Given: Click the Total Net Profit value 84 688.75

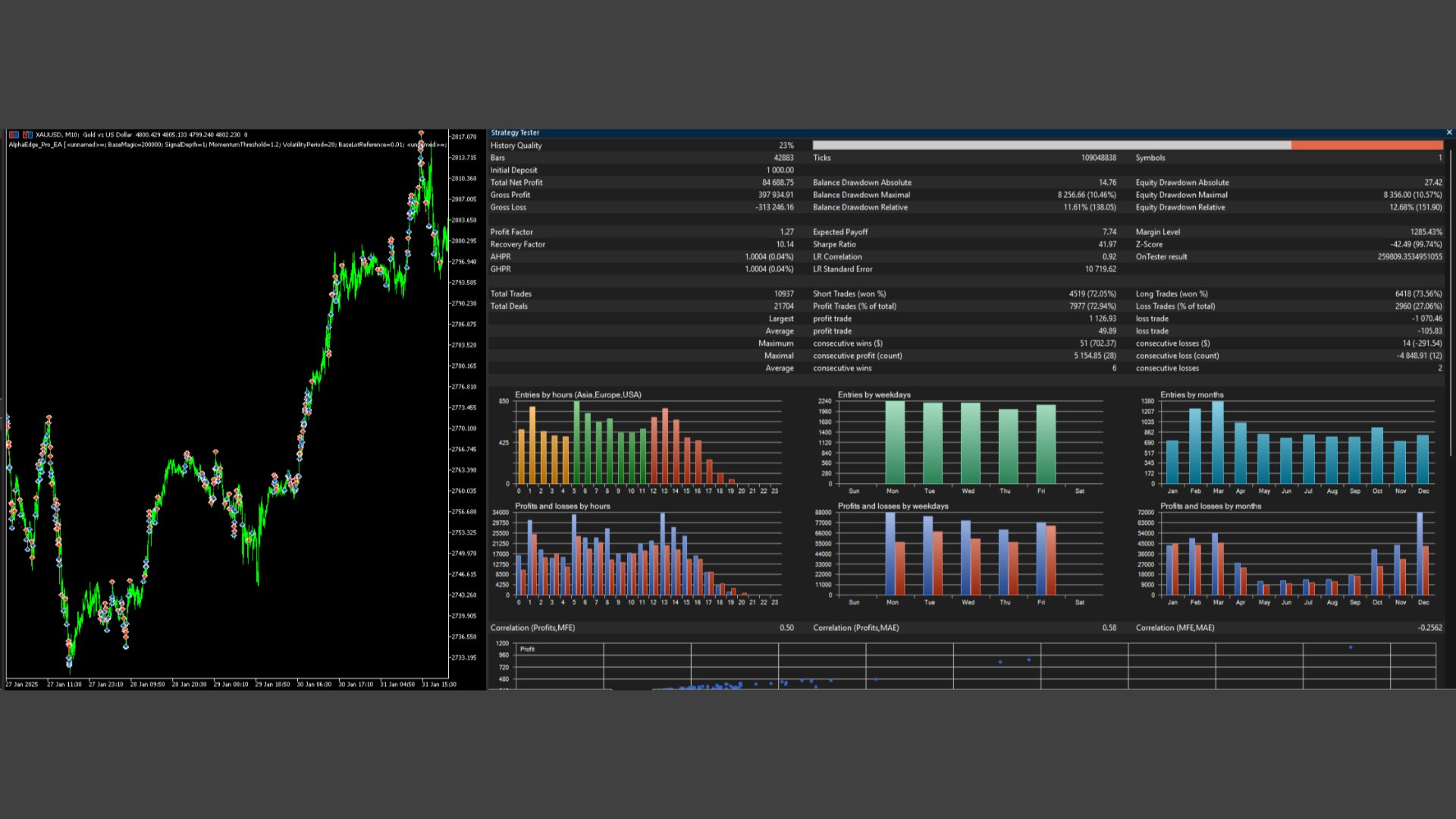Looking at the screenshot, I should 777,182.
